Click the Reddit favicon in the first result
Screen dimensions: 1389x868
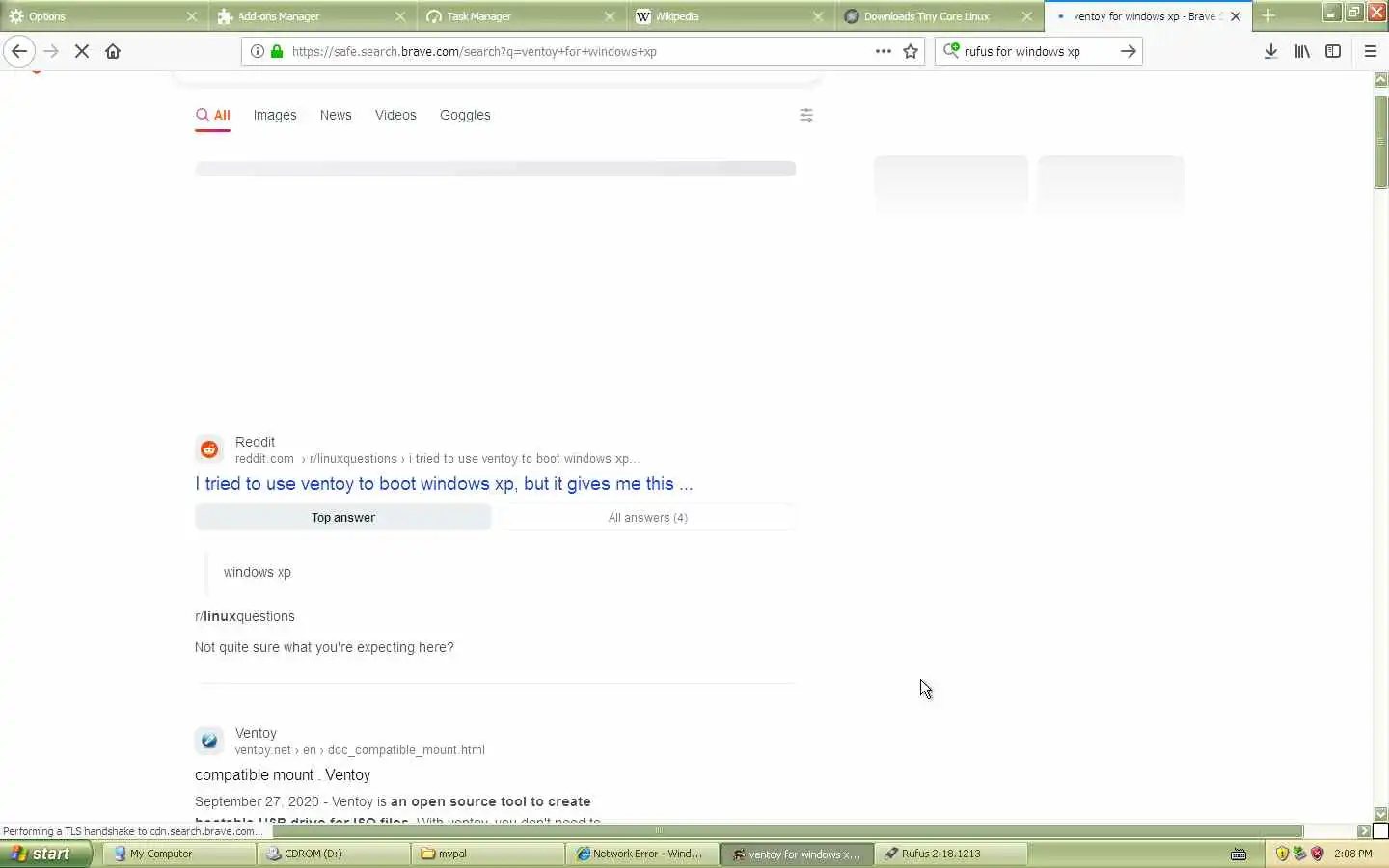209,449
